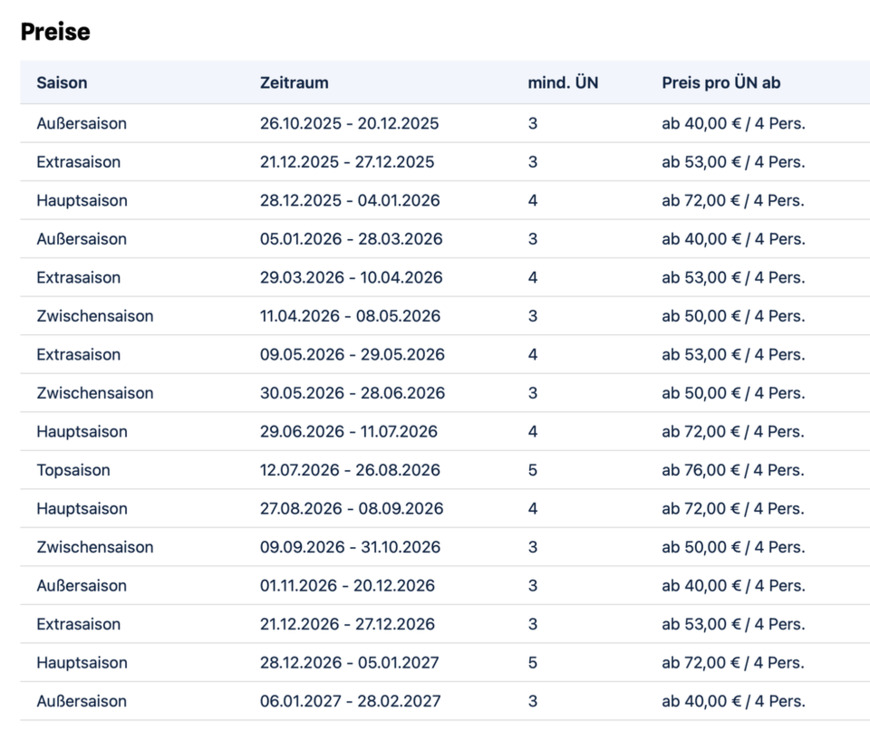870x750 pixels.
Task: Click the Preis pro ÜN ab header
Action: coord(721,83)
